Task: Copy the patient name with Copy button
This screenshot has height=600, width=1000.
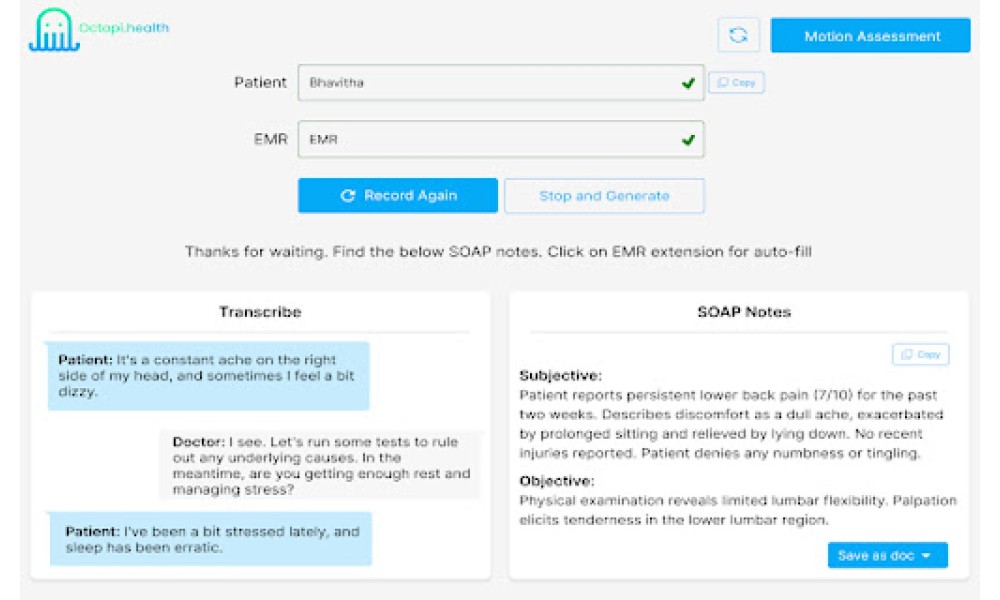Action: [x=737, y=82]
